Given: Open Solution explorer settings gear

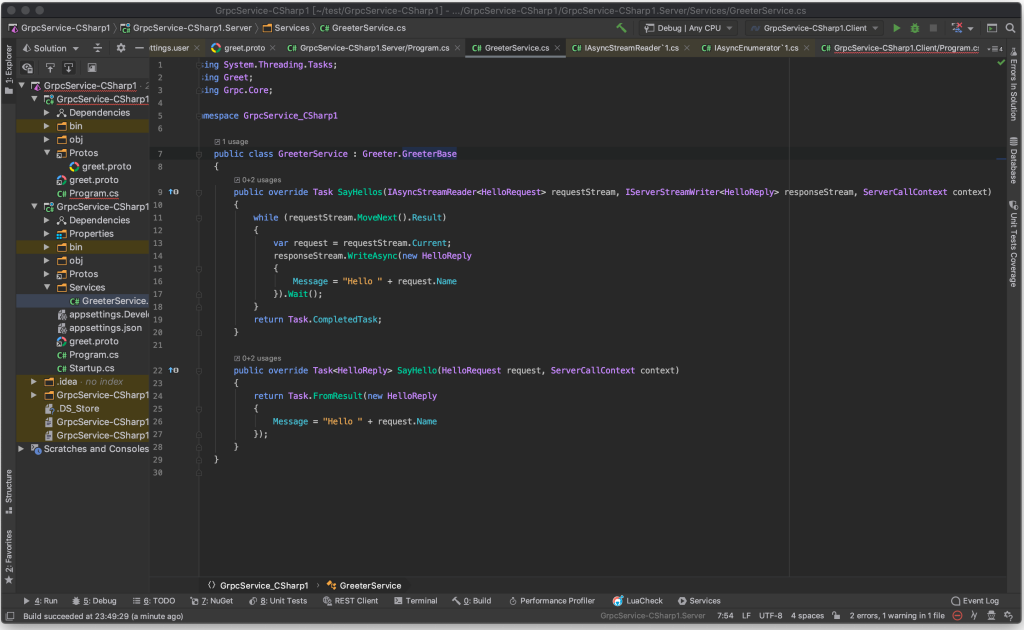Looking at the screenshot, I should pos(121,48).
